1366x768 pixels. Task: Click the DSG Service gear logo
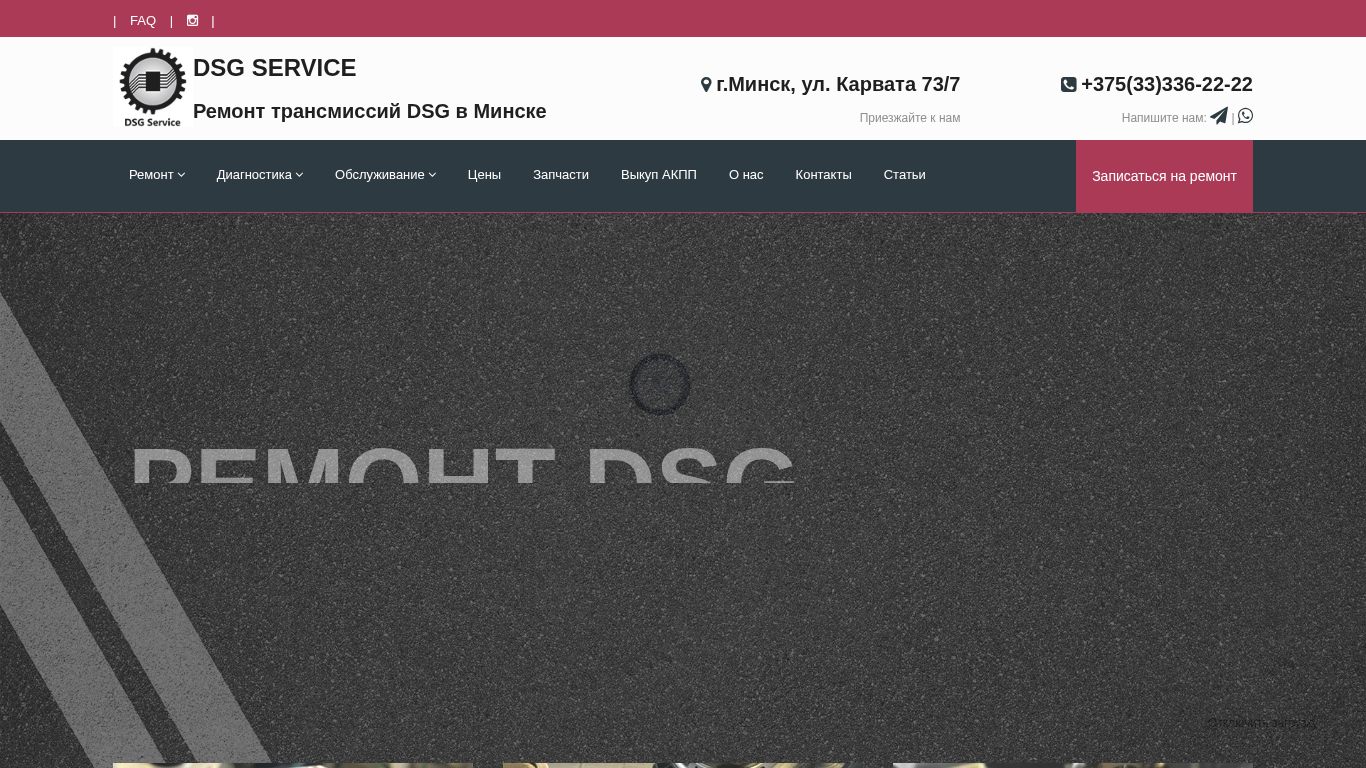tap(153, 88)
